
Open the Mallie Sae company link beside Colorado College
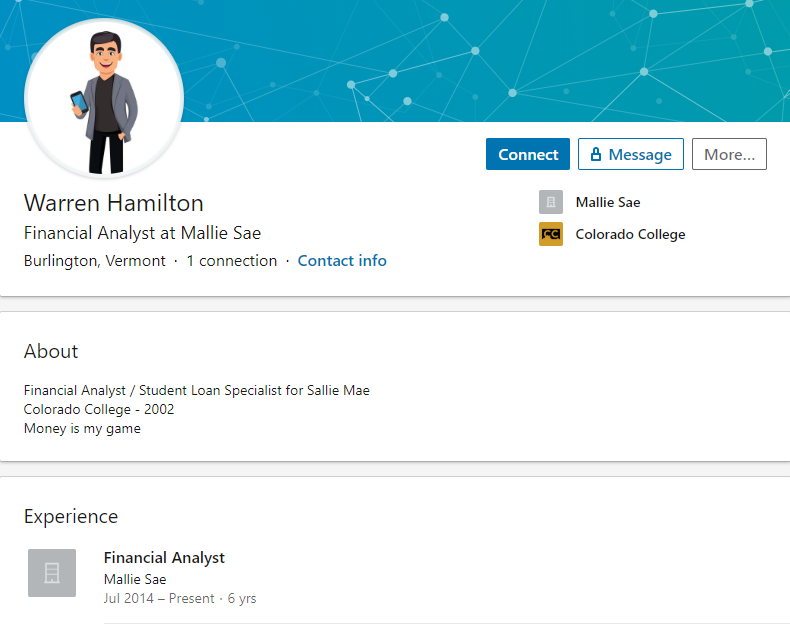tap(608, 202)
